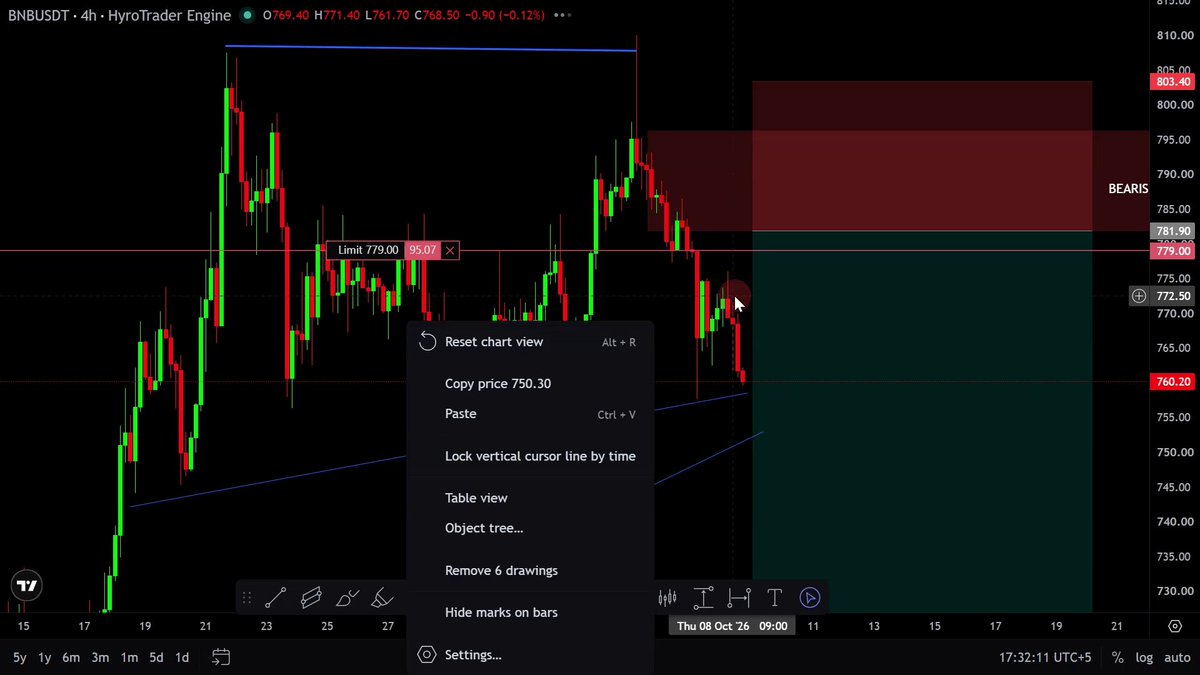Click the 803.40 stop price label
Viewport: 1200px width, 675px height.
[1173, 82]
